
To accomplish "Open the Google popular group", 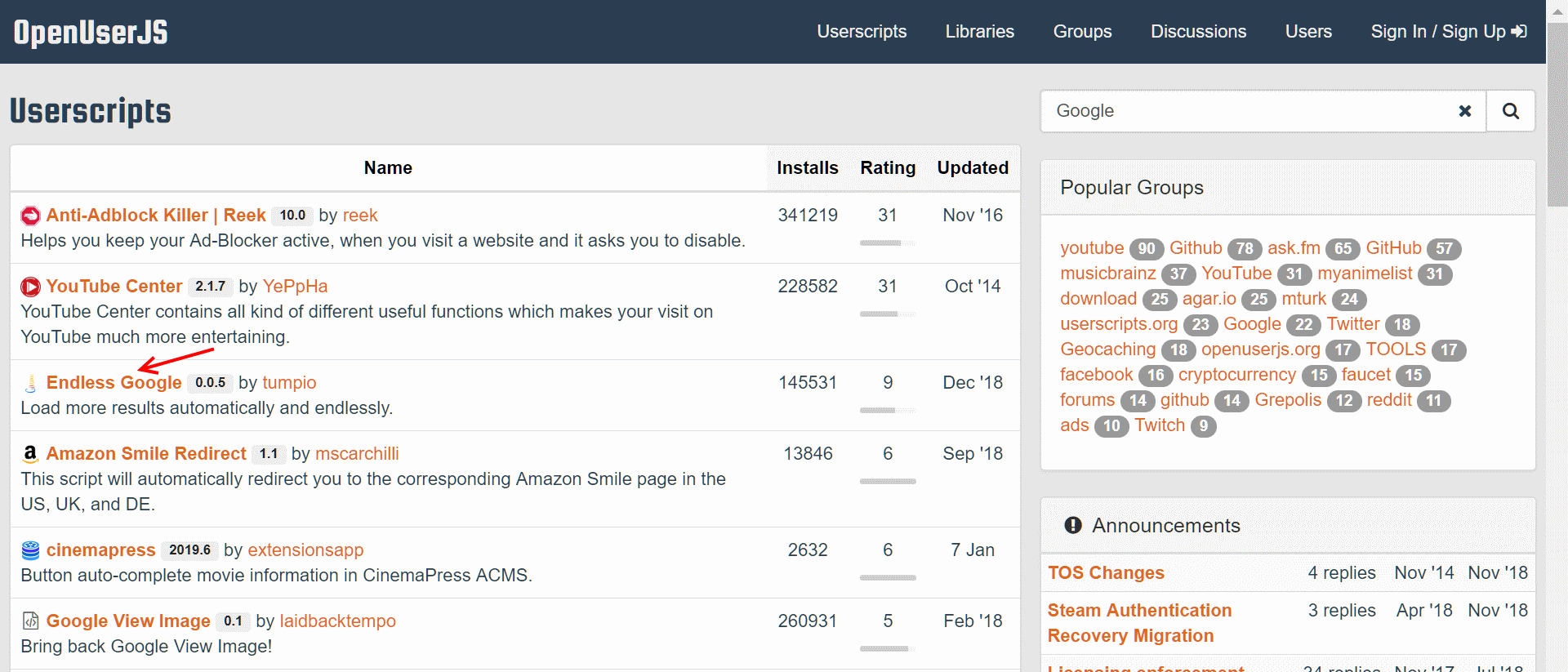I will pyautogui.click(x=1252, y=324).
